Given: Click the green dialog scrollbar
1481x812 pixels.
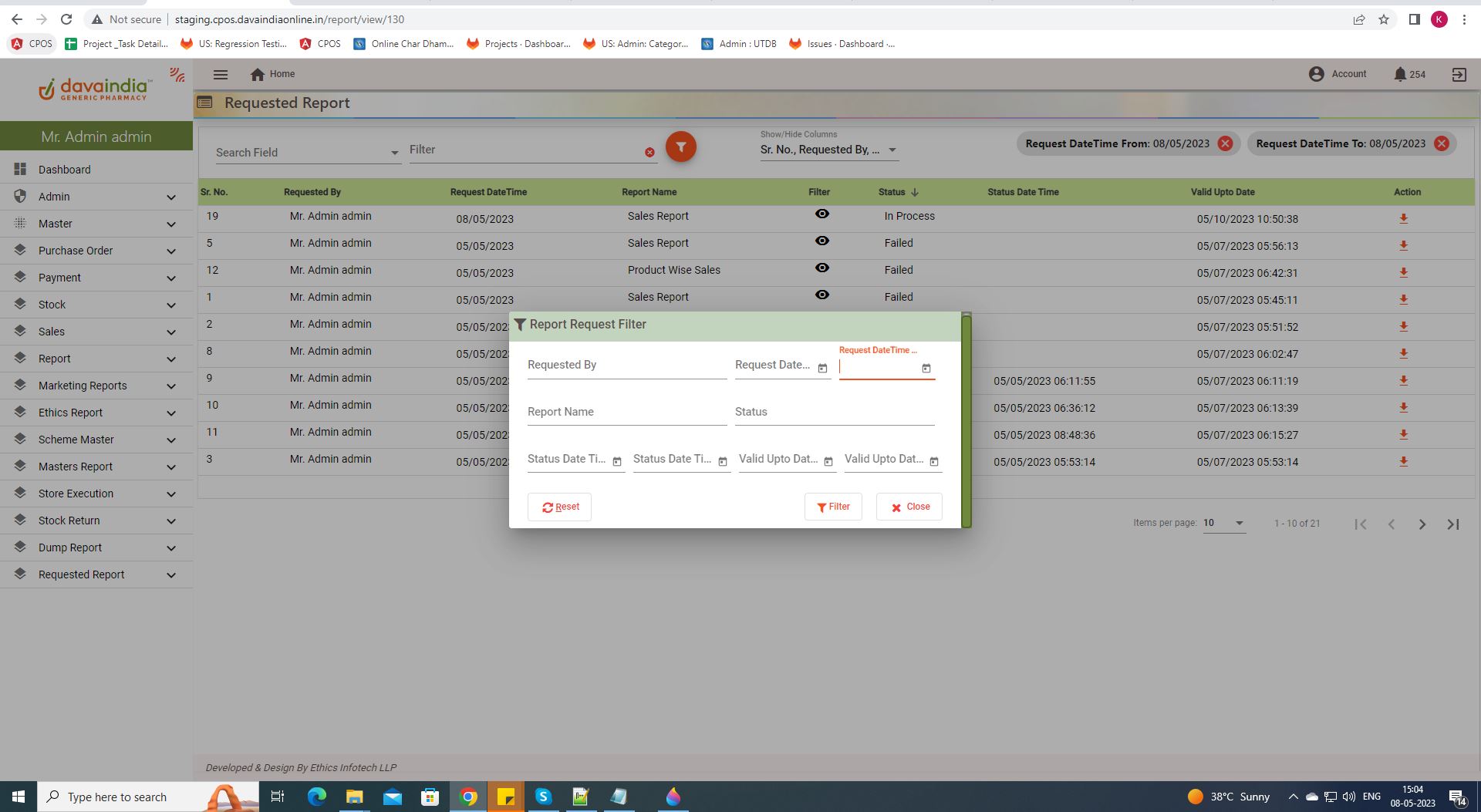Looking at the screenshot, I should pyautogui.click(x=966, y=420).
